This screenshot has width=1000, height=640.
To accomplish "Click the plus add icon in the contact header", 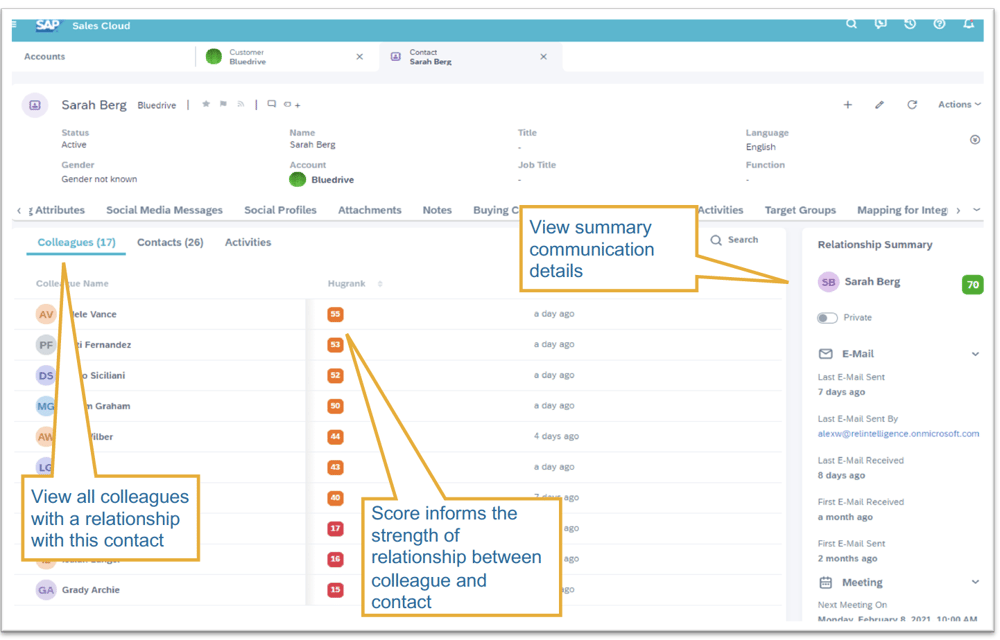I will pos(848,105).
